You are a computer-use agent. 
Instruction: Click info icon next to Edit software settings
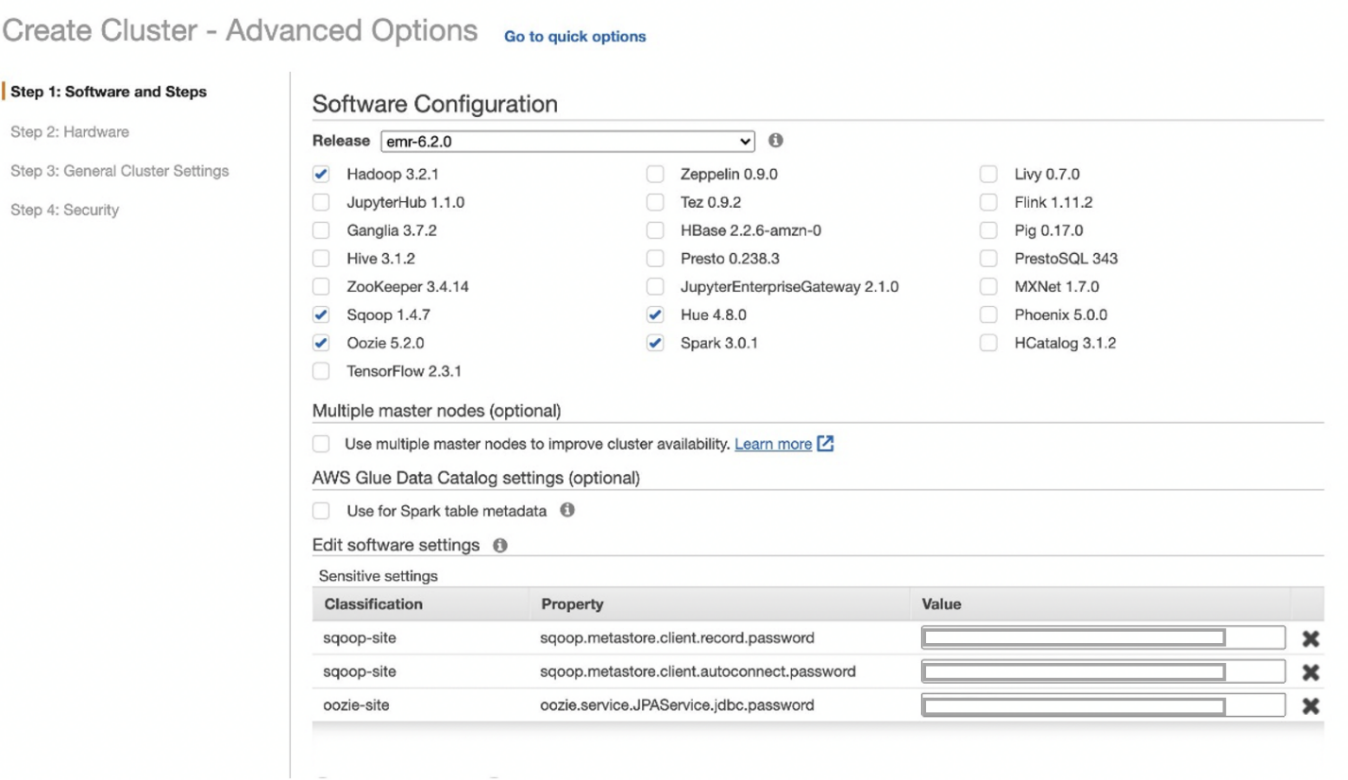pos(499,546)
